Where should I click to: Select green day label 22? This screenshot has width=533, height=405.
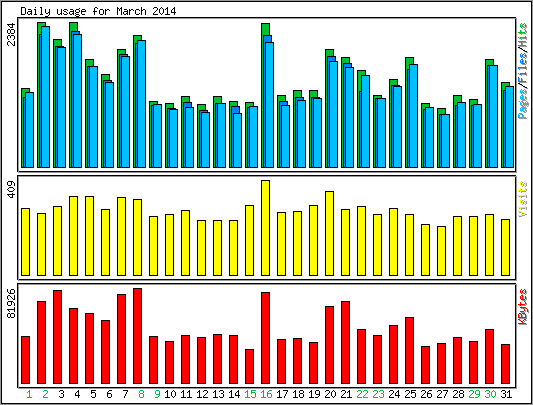point(362,394)
